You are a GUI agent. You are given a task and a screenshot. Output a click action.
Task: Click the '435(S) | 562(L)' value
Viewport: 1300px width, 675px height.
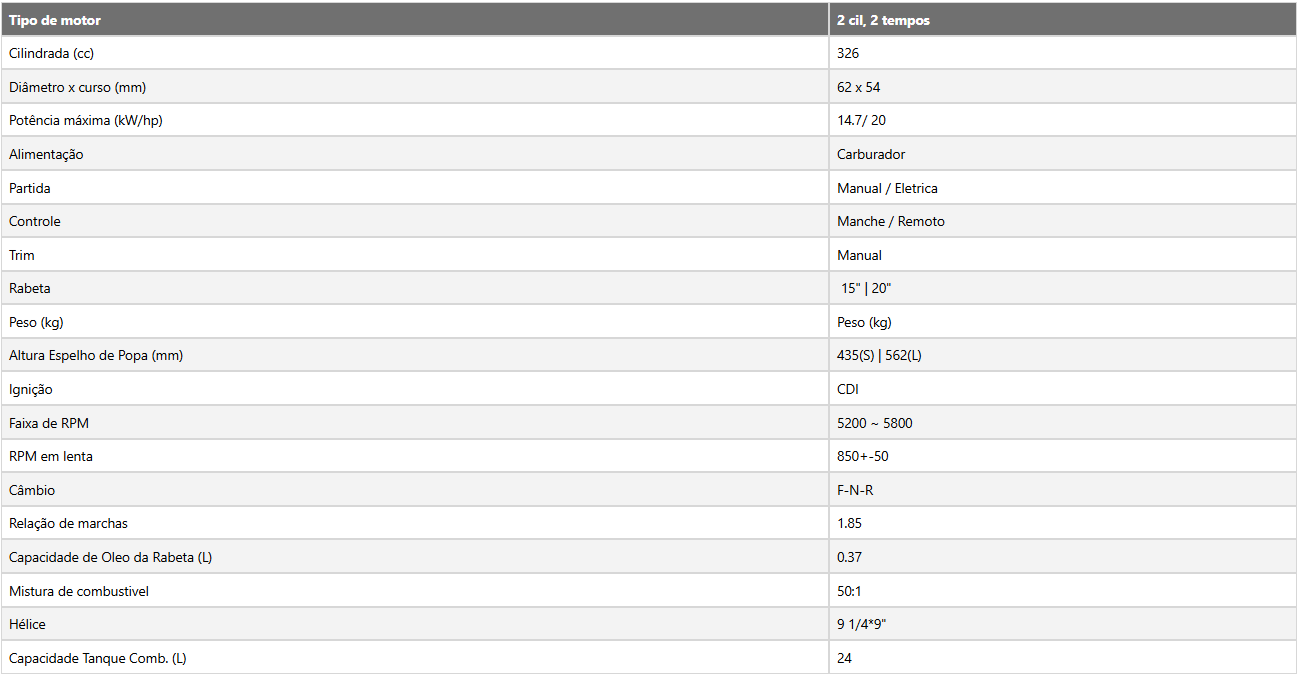click(x=879, y=355)
